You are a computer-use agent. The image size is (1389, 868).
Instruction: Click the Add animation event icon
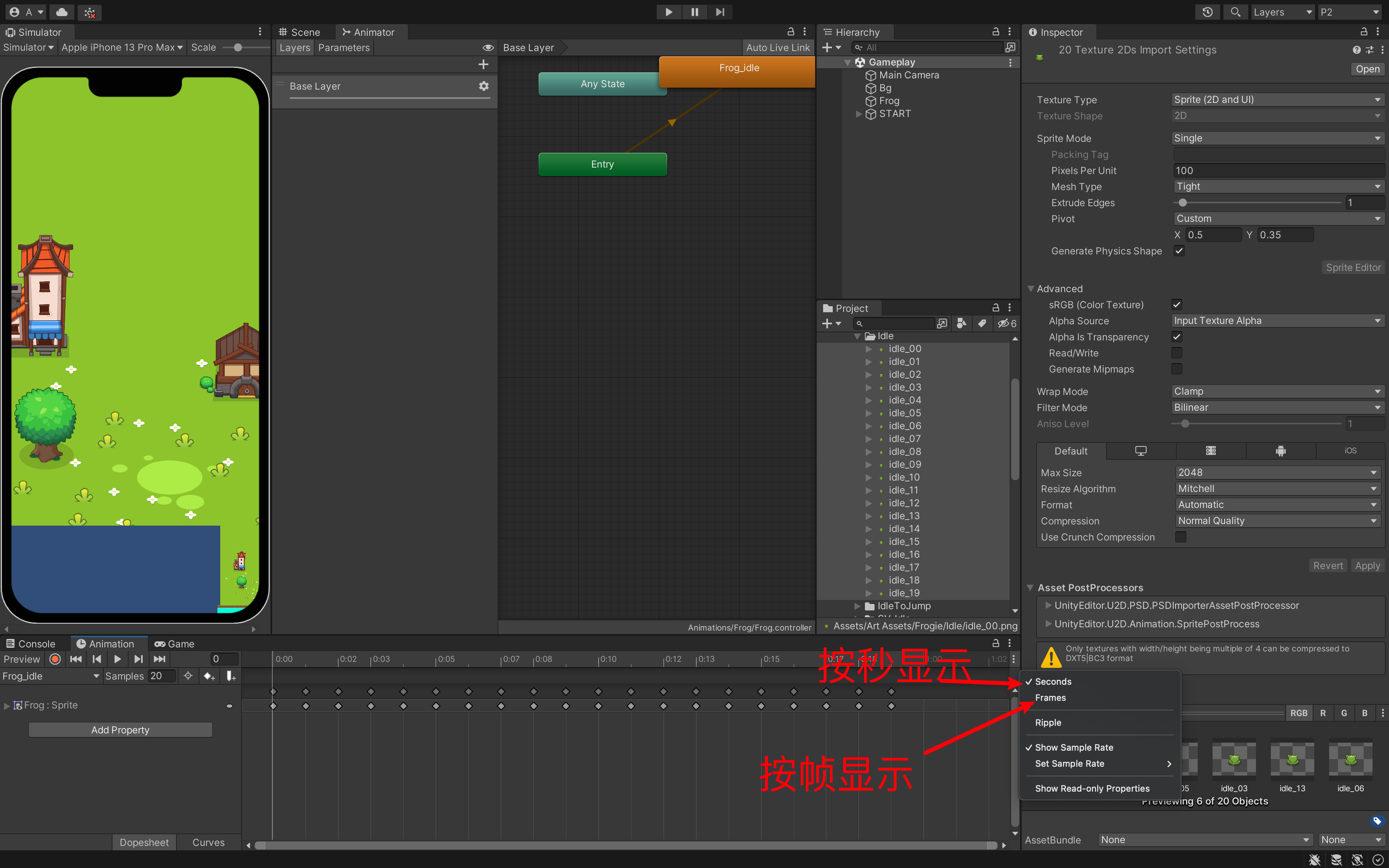[x=231, y=676]
